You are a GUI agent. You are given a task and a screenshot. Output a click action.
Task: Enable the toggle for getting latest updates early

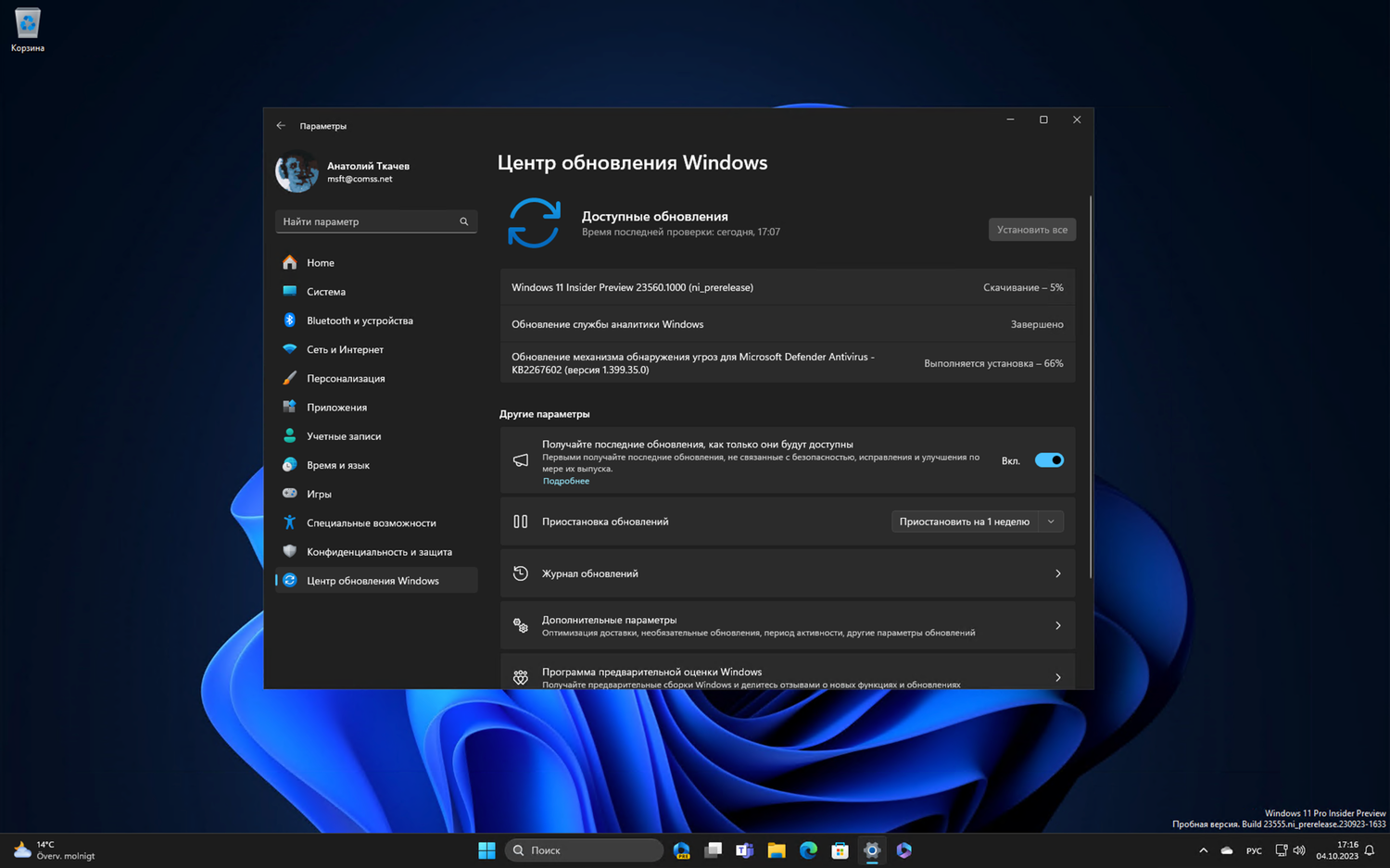pyautogui.click(x=1048, y=459)
